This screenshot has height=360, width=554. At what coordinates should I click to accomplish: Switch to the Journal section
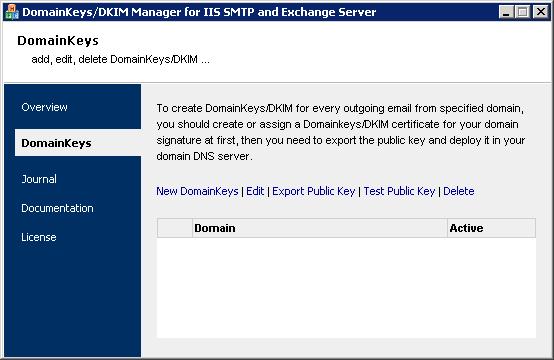pos(39,179)
